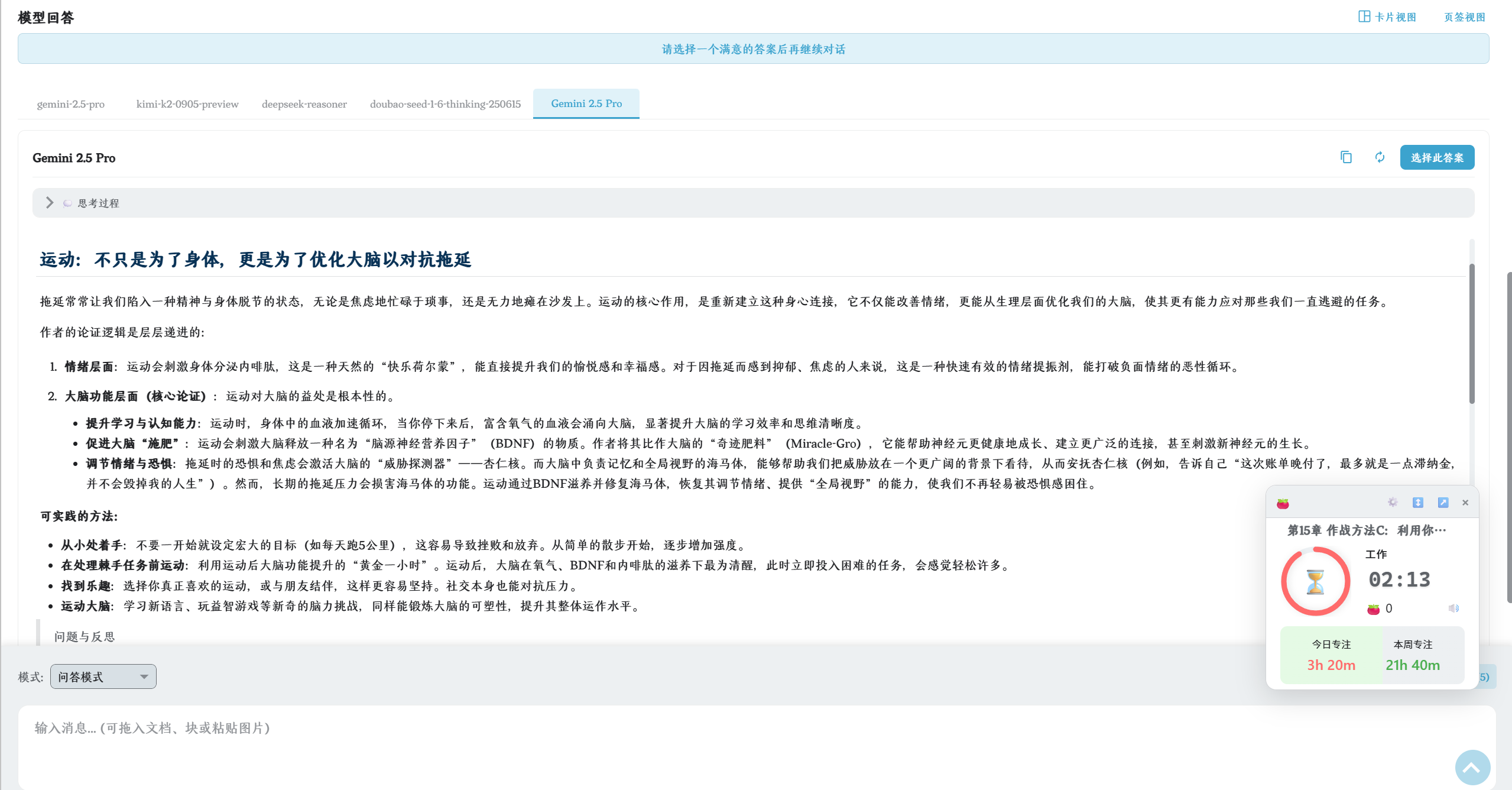Click the pomodoro pop-out arrow icon
The height and width of the screenshot is (790, 1512).
[1443, 503]
